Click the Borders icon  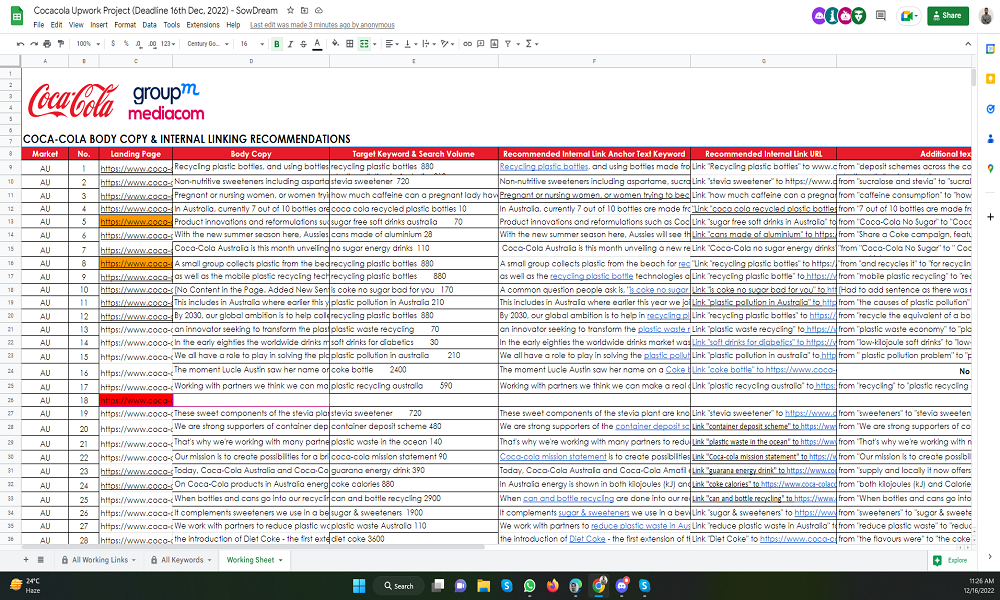[x=349, y=44]
